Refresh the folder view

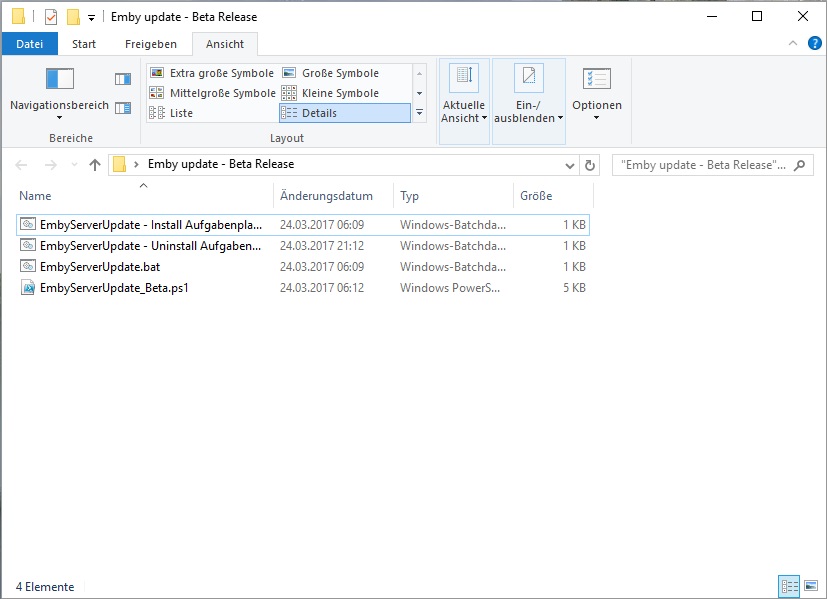[x=590, y=165]
